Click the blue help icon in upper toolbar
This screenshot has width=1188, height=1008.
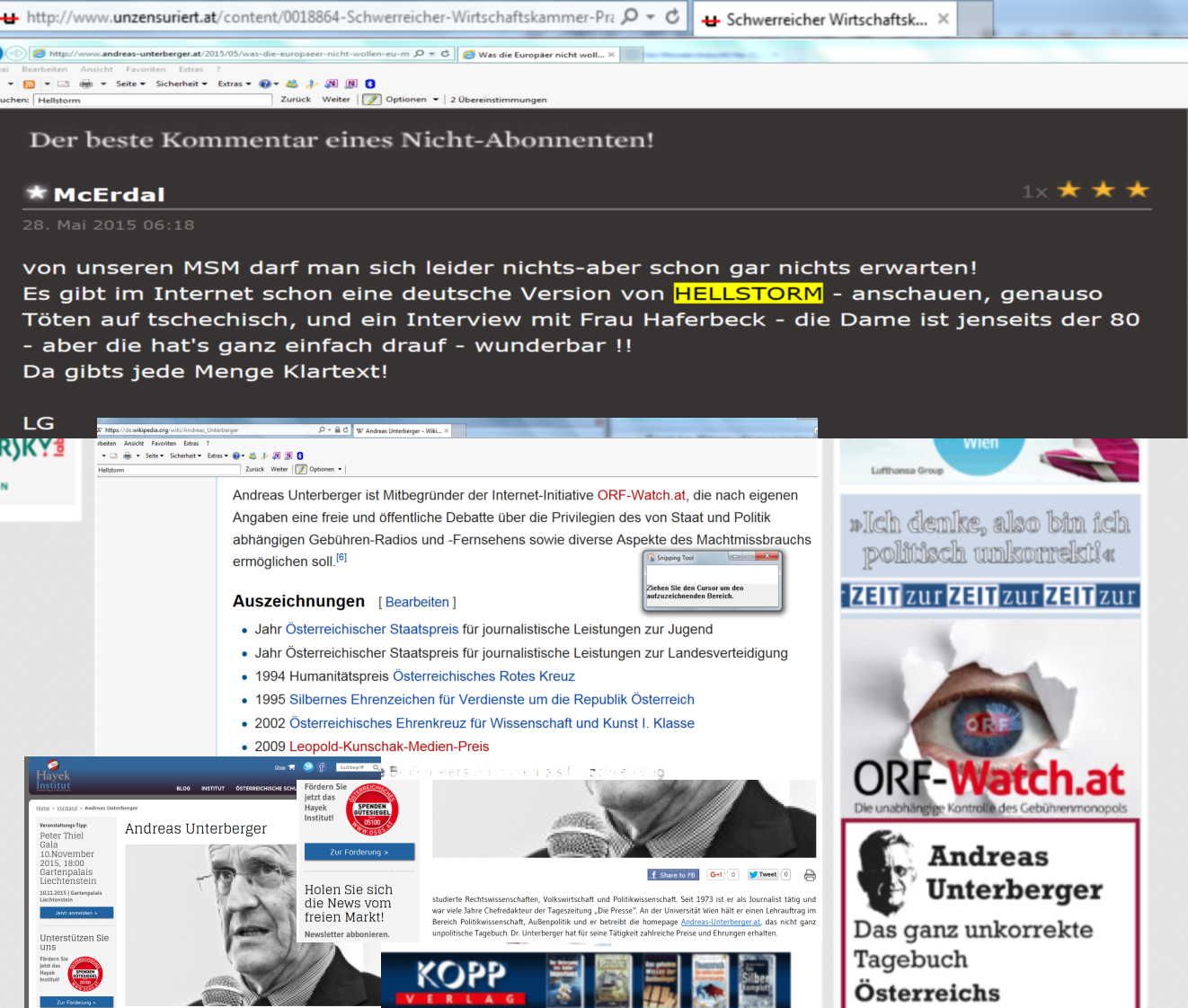coord(264,84)
